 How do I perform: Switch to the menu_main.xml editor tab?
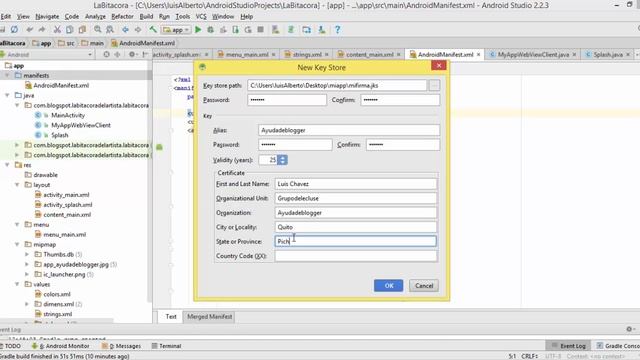pyautogui.click(x=247, y=54)
